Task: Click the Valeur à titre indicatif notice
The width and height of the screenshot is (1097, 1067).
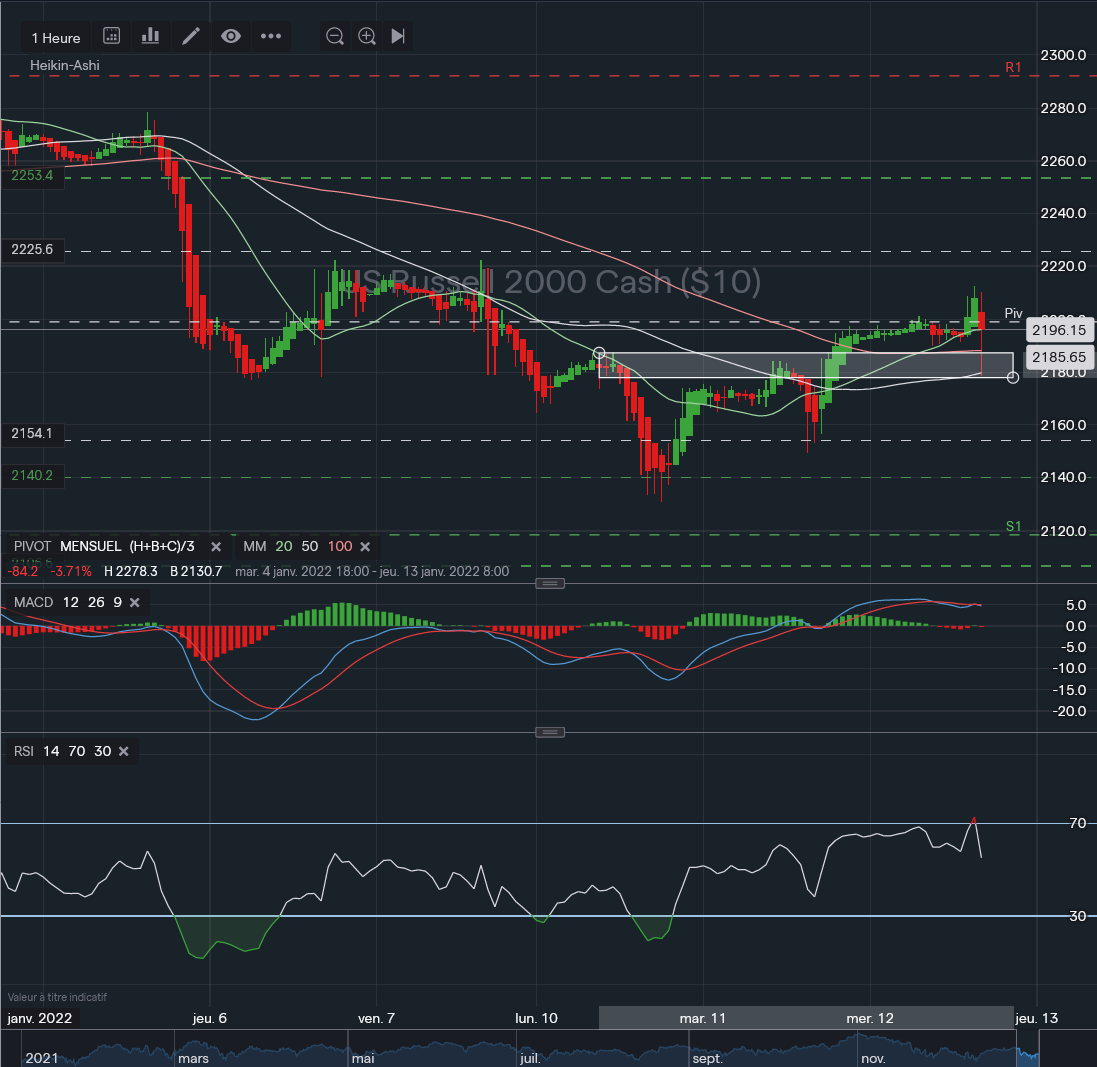Action: [x=57, y=997]
